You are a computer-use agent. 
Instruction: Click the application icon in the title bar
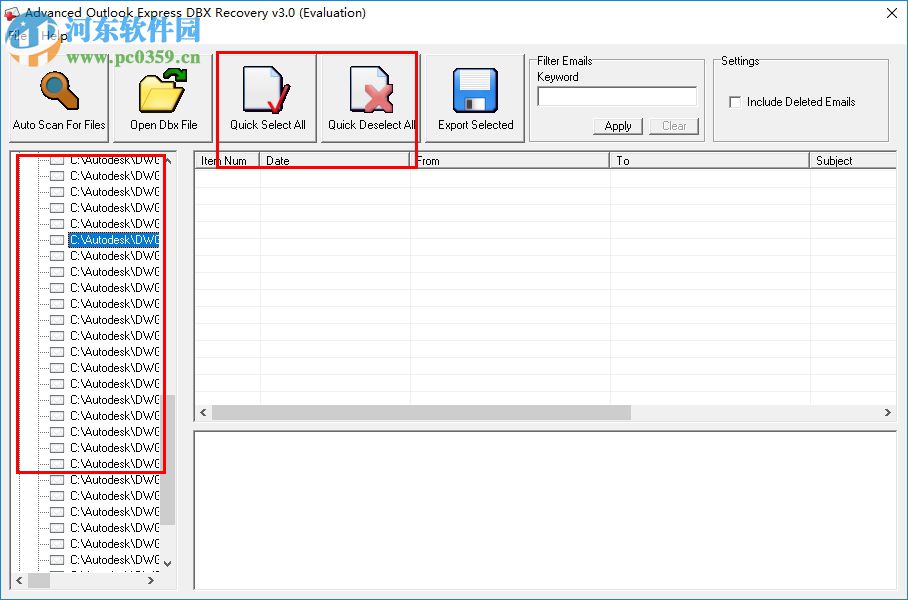coord(13,13)
